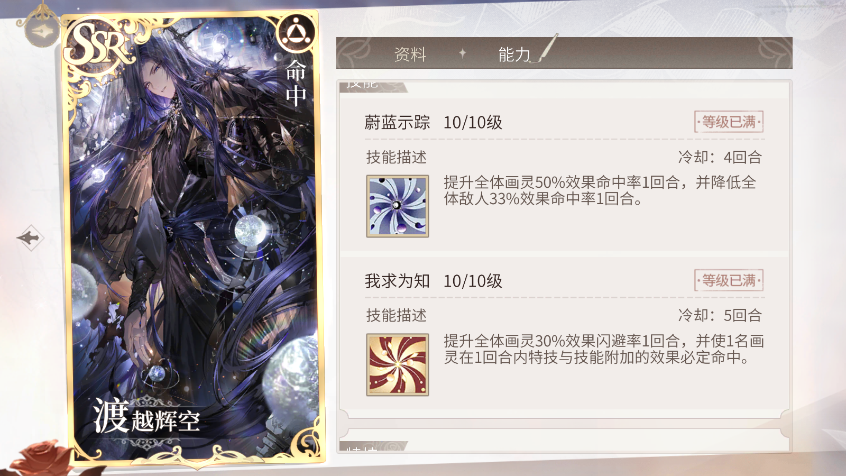Viewport: 846px width, 476px height.
Task: Click the star divider between tabs
Action: (462, 53)
